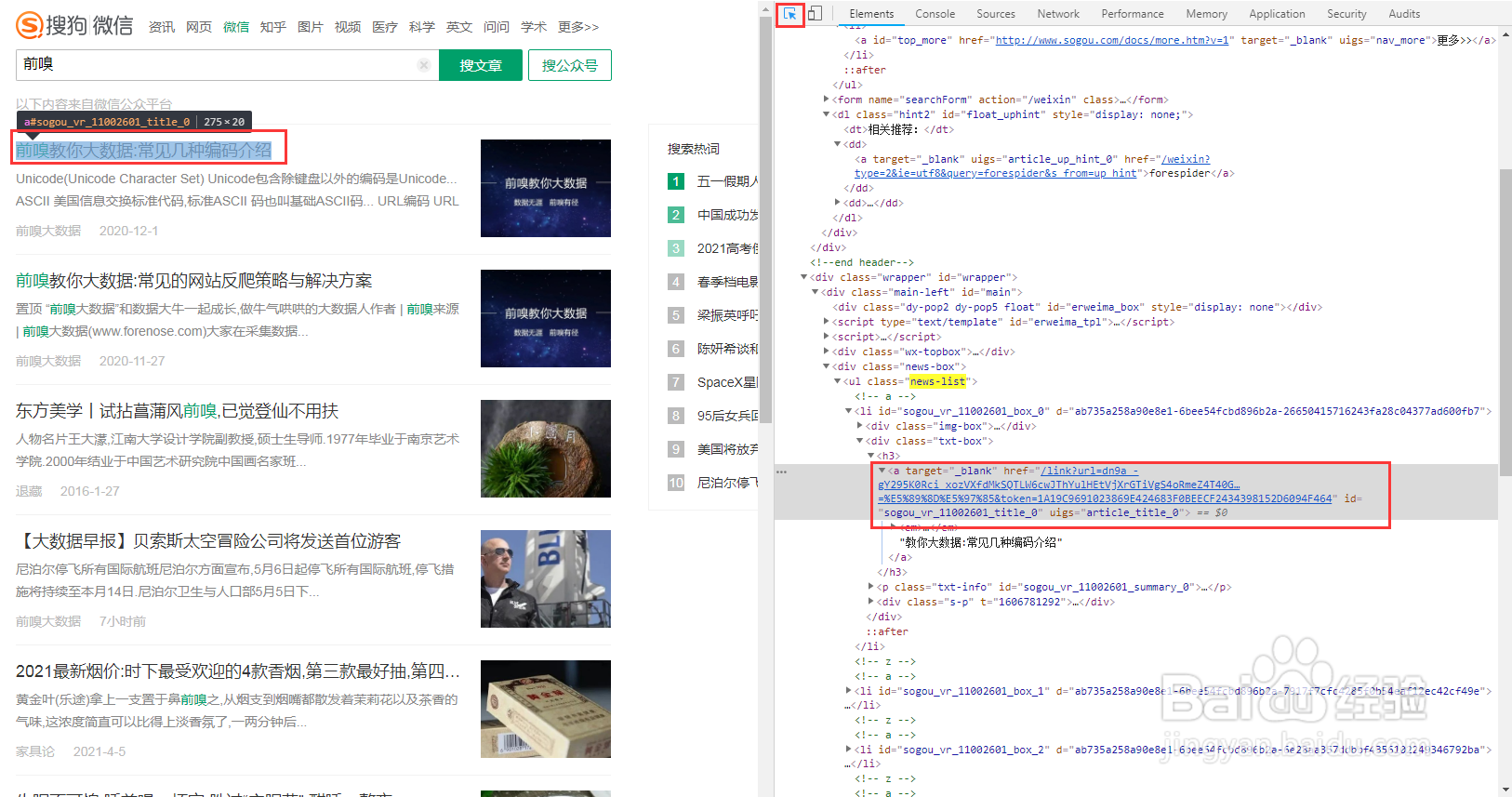Select the Elements tab
Screen dimensions: 1512x797
[x=871, y=14]
